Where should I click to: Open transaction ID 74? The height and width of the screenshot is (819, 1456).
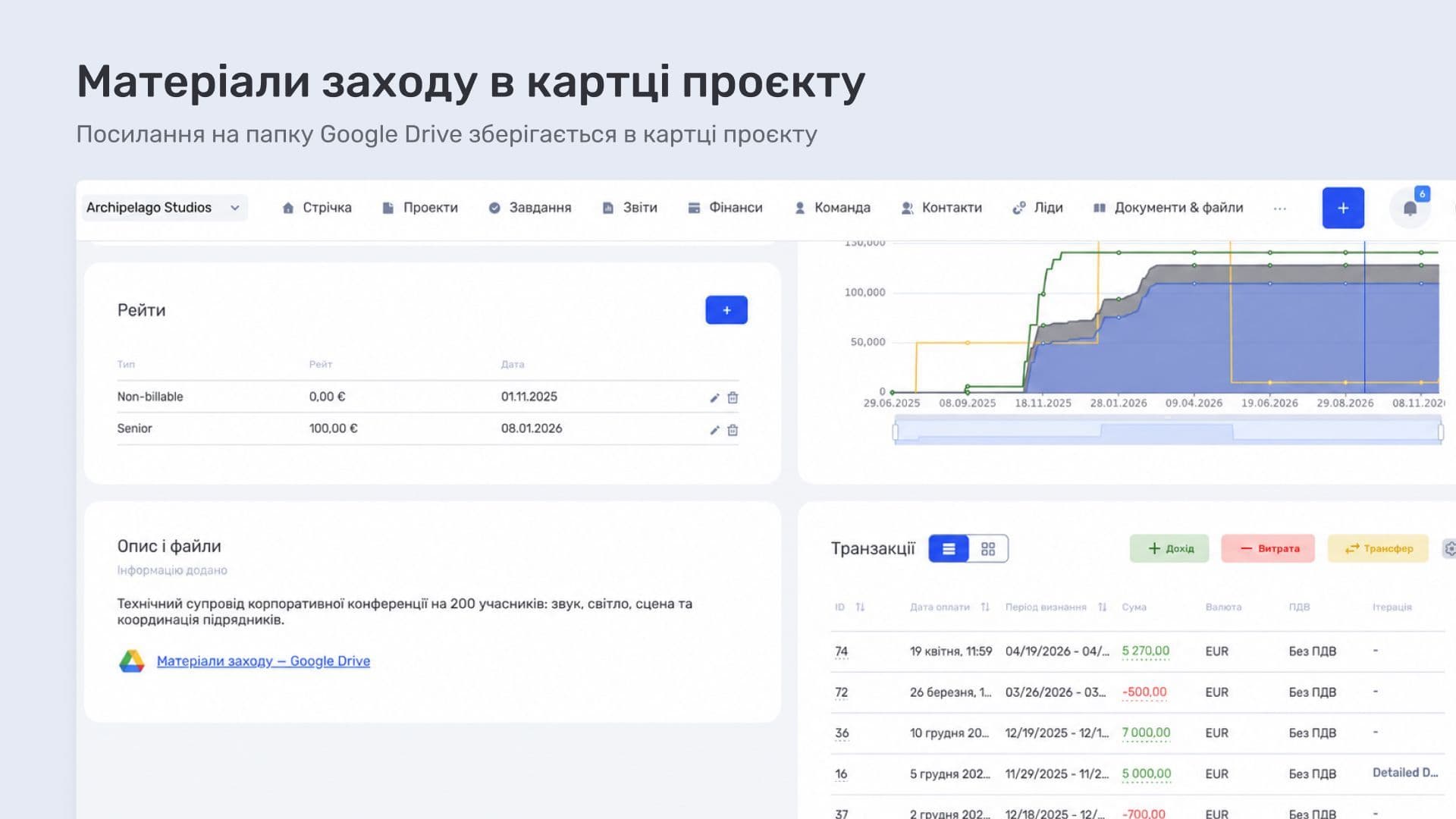(x=841, y=651)
